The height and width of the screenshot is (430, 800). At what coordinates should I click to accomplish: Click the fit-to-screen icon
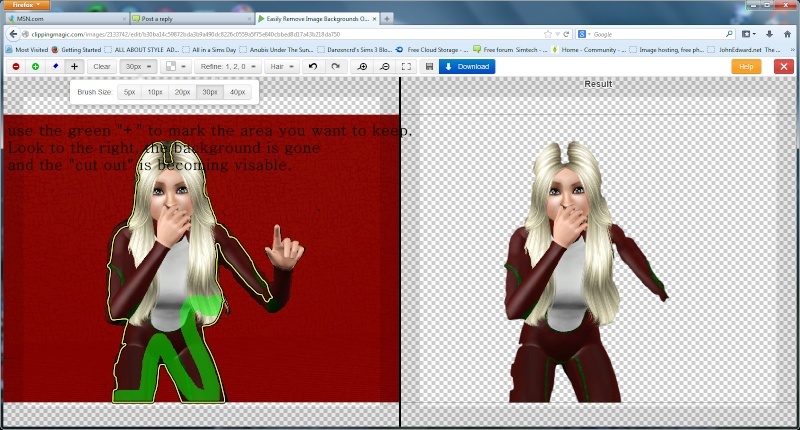[x=406, y=66]
